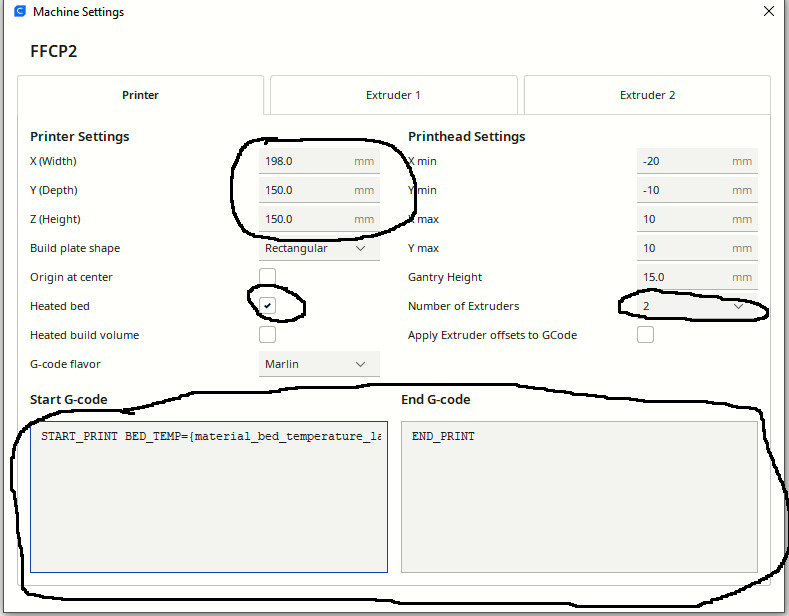
Task: Enable the Origin at center checkbox
Action: (267, 276)
